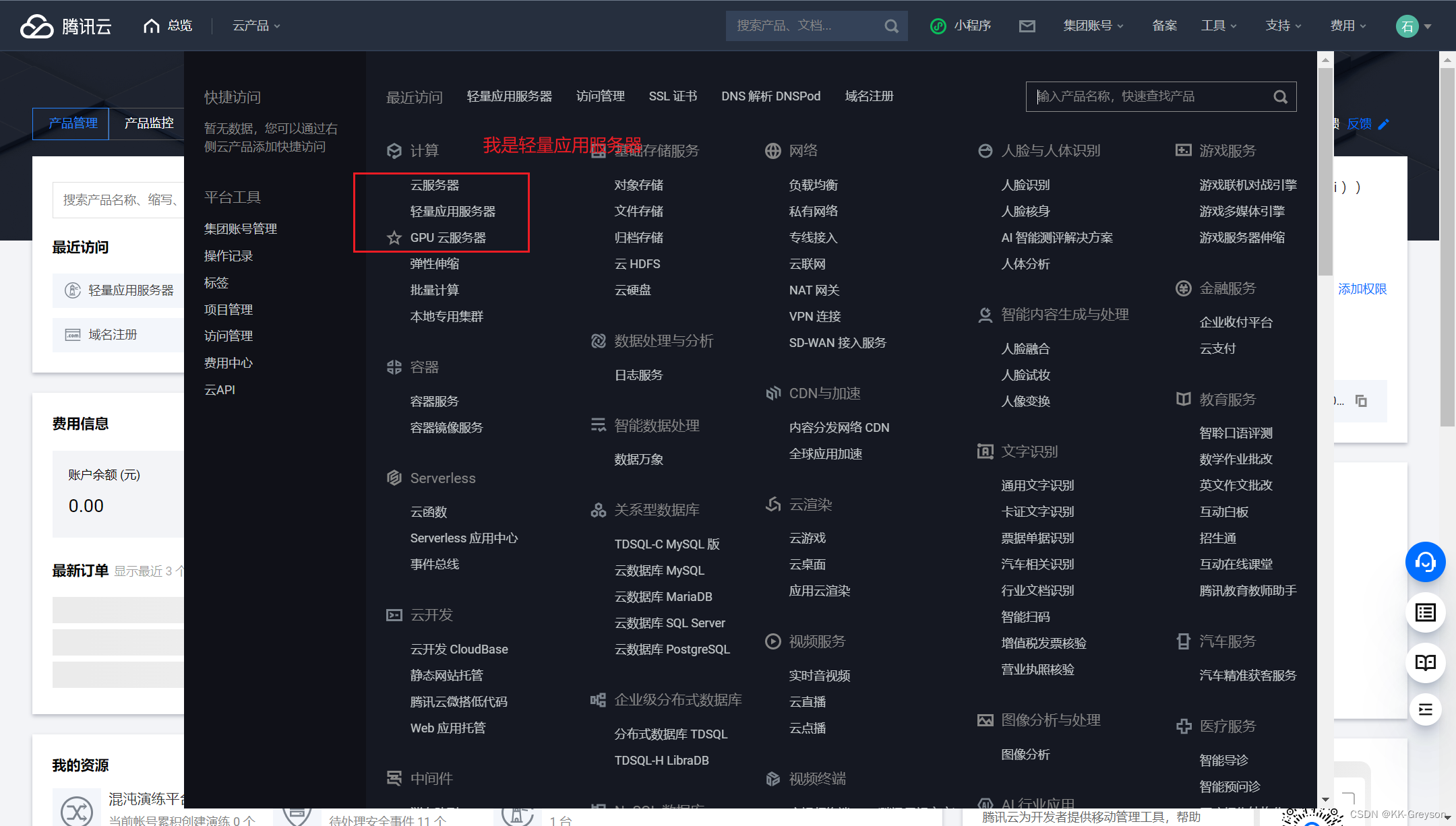Screen dimensions: 1456x826
Task: Click the home overview icon
Action: click(x=152, y=26)
